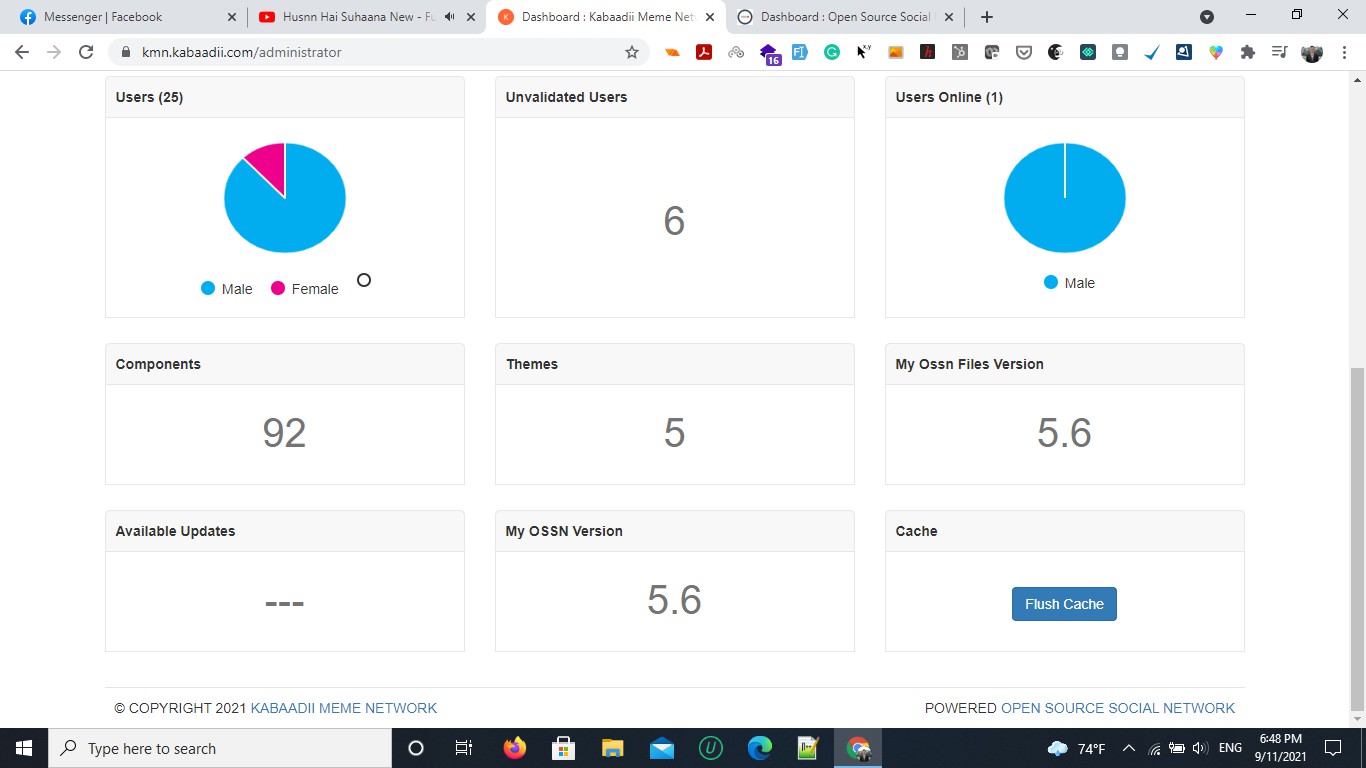The height and width of the screenshot is (768, 1366).
Task: Open the Open Source Social Network link
Action: point(1117,708)
